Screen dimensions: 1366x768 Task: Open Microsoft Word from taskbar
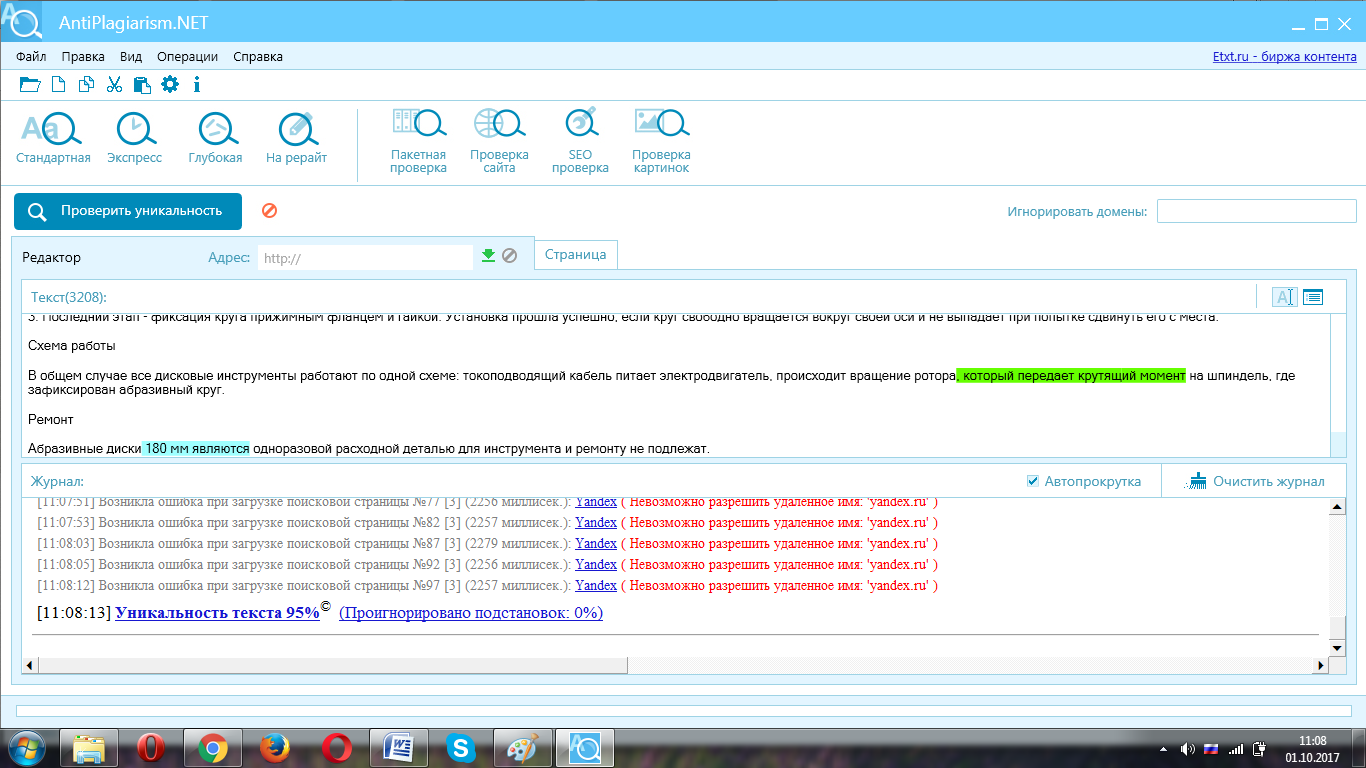point(399,748)
